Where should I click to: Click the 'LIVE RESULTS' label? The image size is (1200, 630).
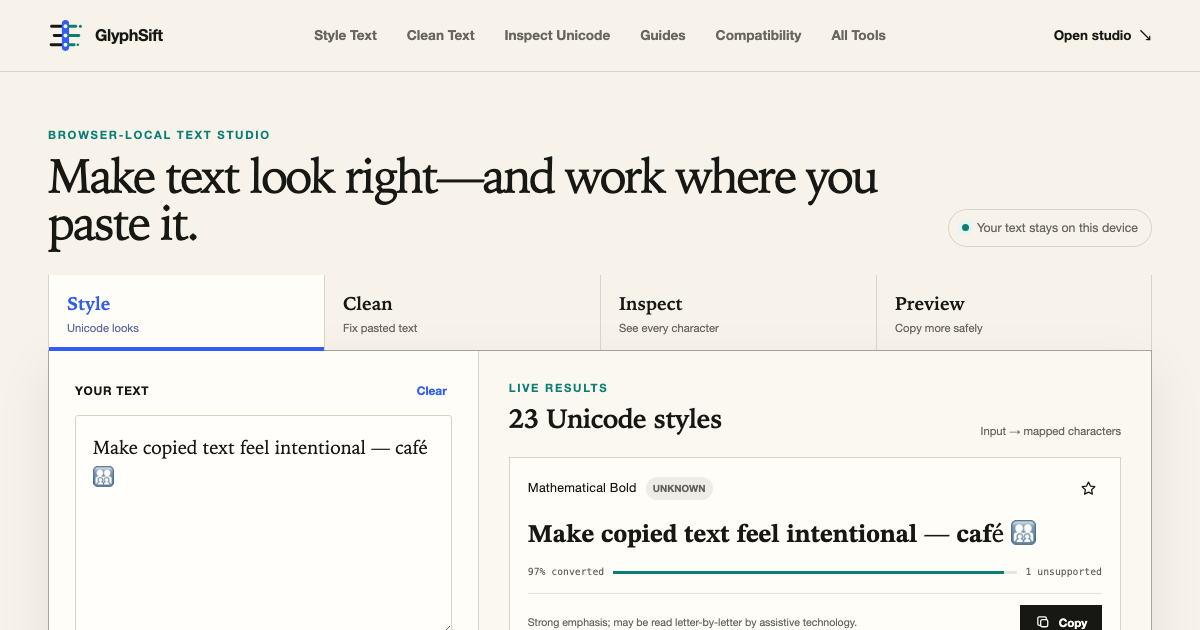pos(558,388)
